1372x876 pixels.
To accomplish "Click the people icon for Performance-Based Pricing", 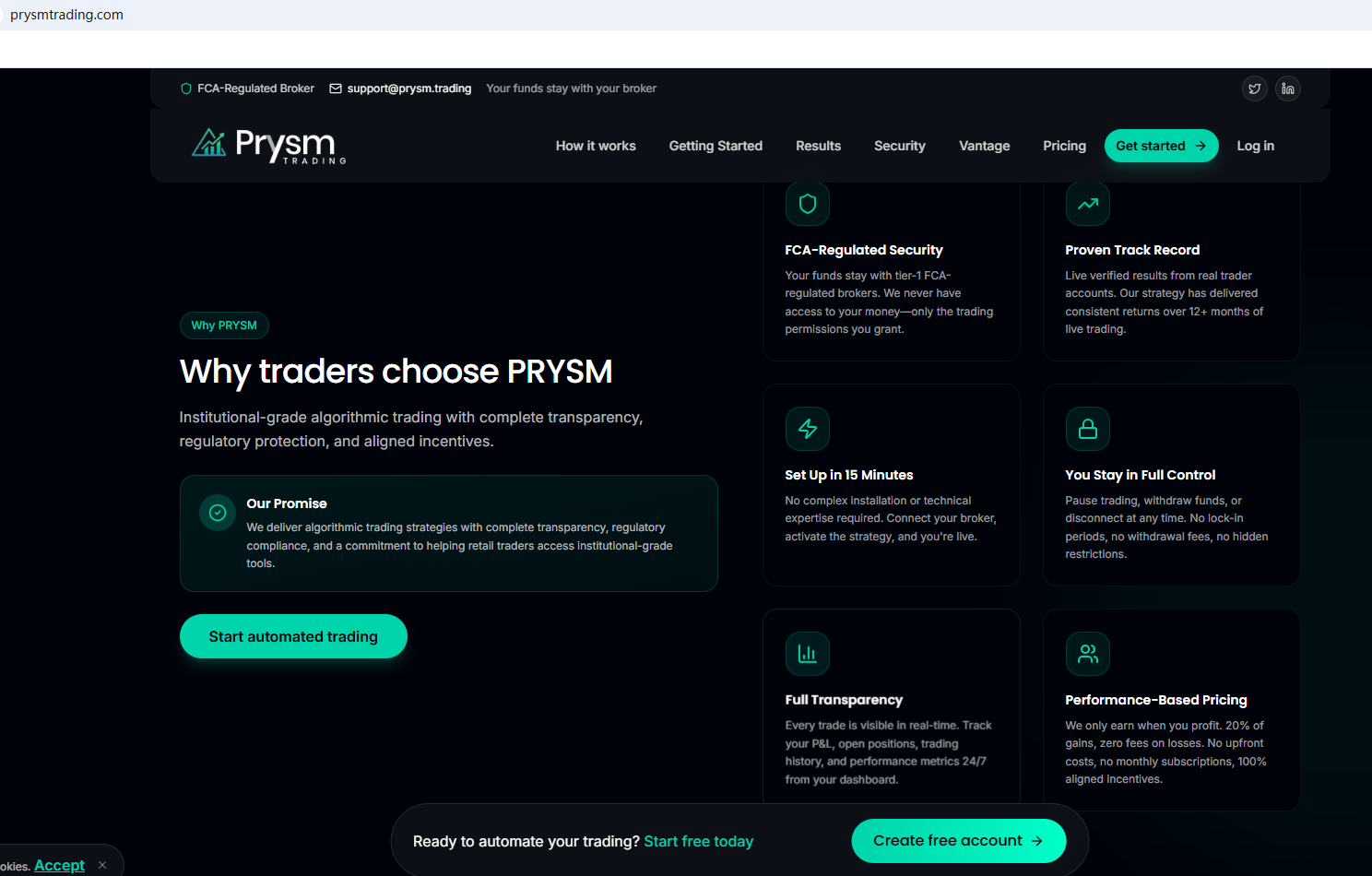I will 1087,654.
